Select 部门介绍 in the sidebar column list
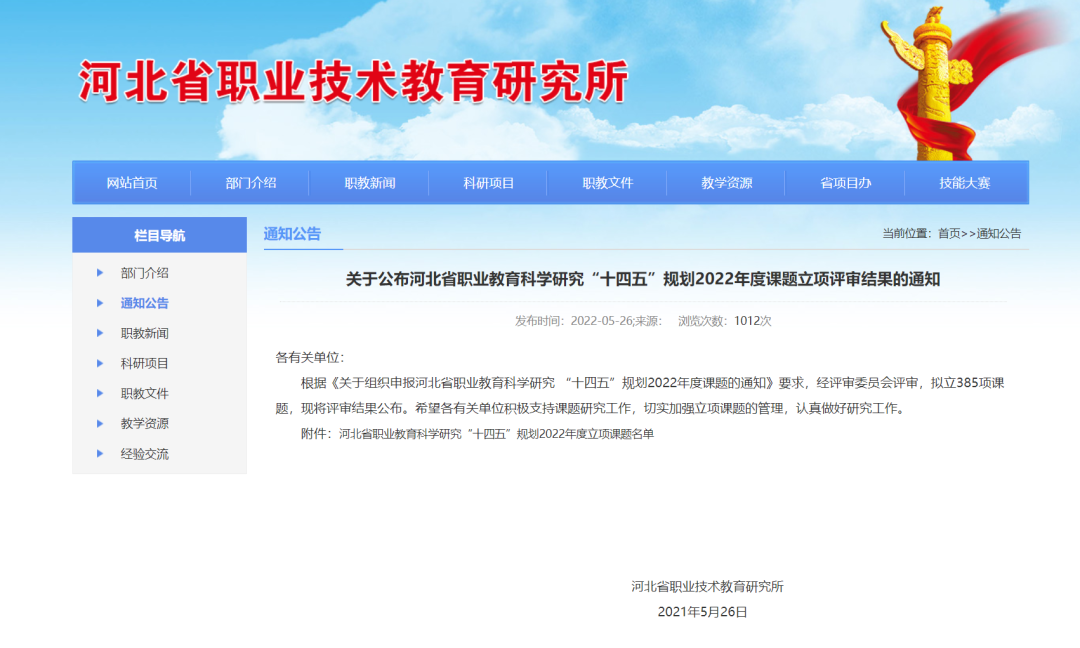 tap(145, 273)
